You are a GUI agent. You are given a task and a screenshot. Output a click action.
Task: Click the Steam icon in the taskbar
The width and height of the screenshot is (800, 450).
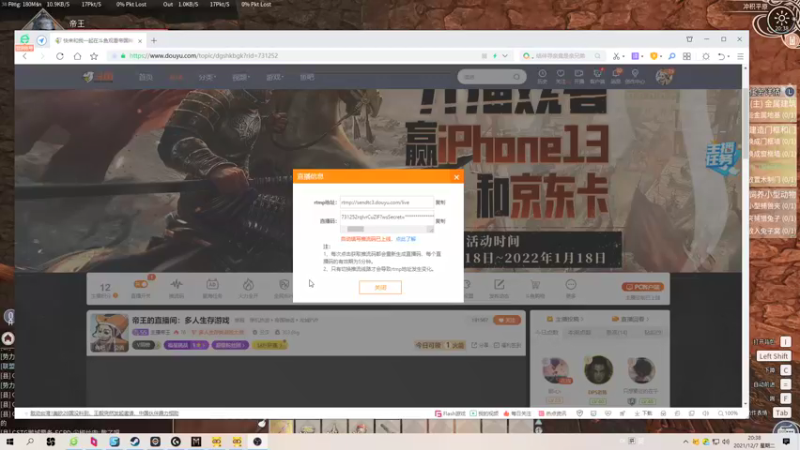coord(135,441)
